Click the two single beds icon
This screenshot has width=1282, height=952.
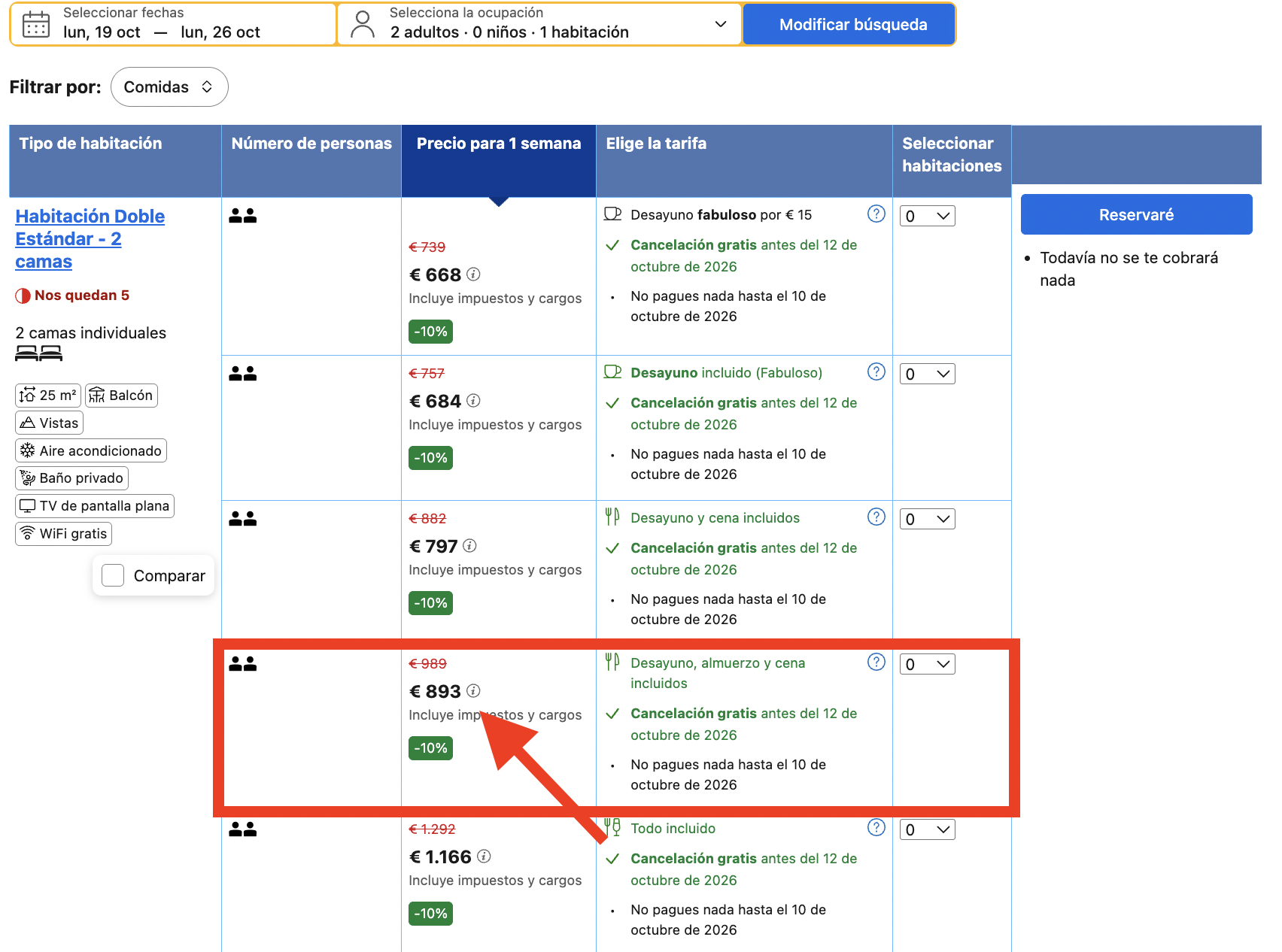(x=39, y=353)
